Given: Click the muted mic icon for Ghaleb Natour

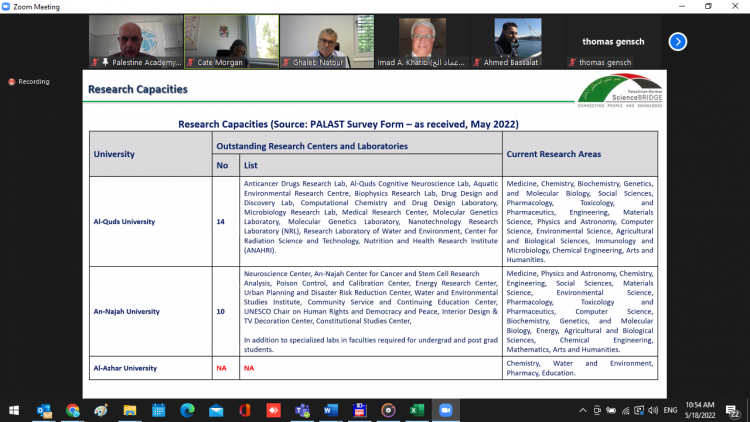Looking at the screenshot, I should pos(286,63).
